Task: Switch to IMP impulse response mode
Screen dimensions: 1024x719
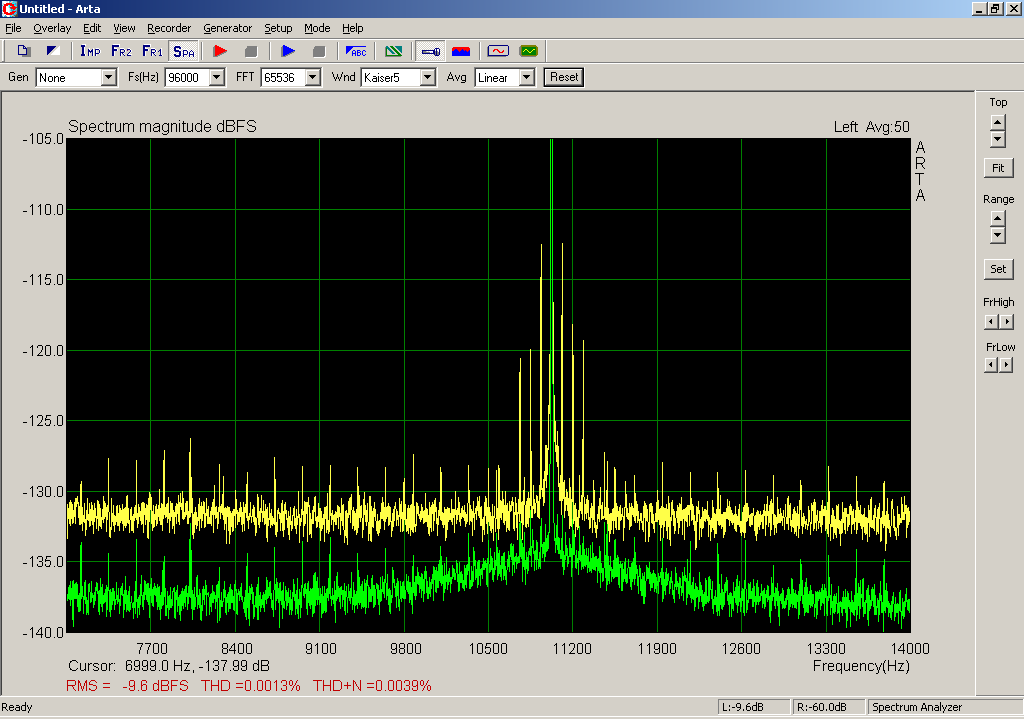Action: [x=90, y=51]
